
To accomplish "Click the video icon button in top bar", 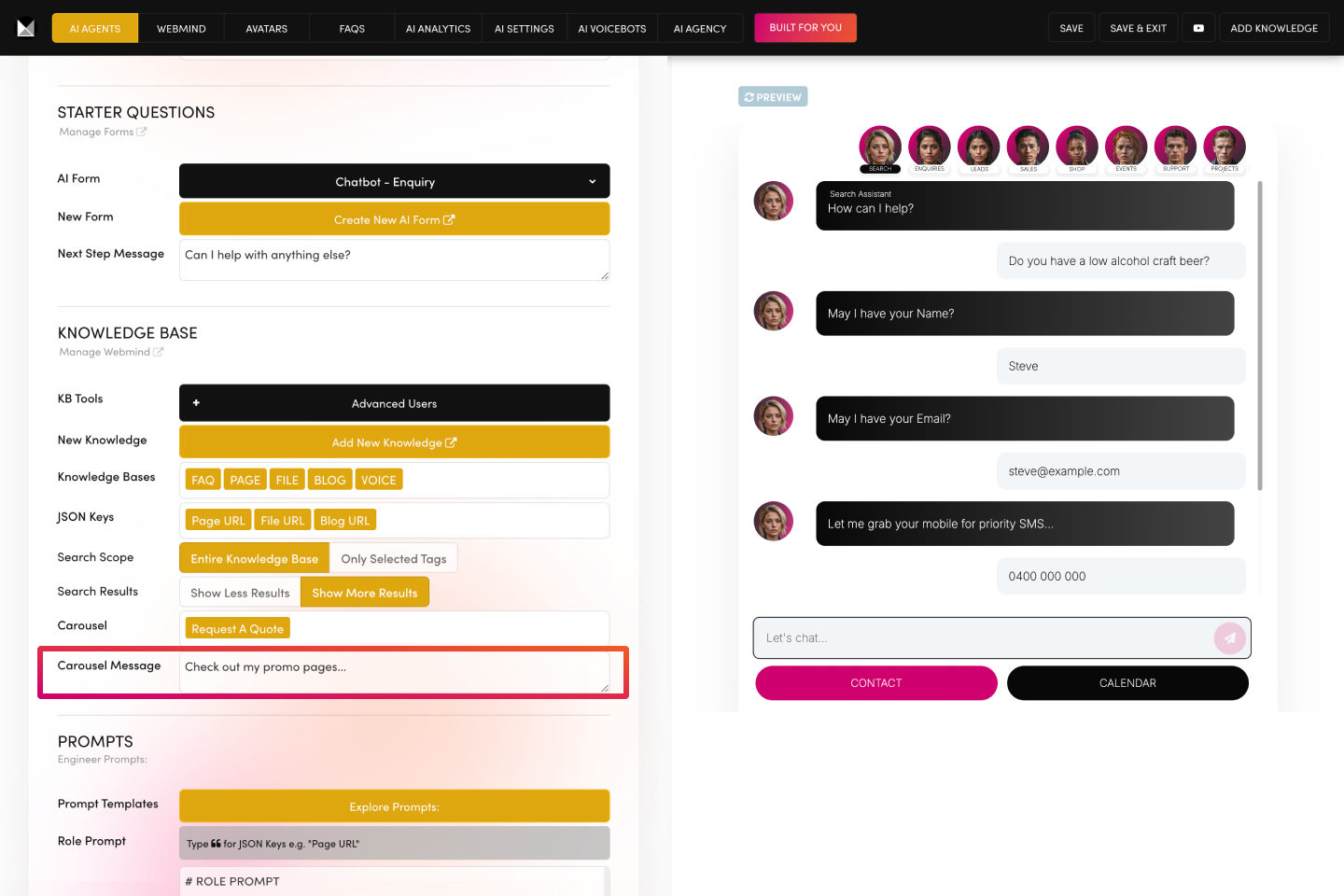I will [1198, 28].
